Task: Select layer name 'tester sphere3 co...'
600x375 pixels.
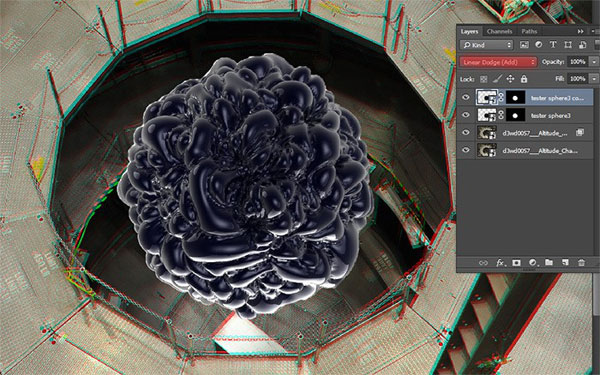Action: [557, 98]
